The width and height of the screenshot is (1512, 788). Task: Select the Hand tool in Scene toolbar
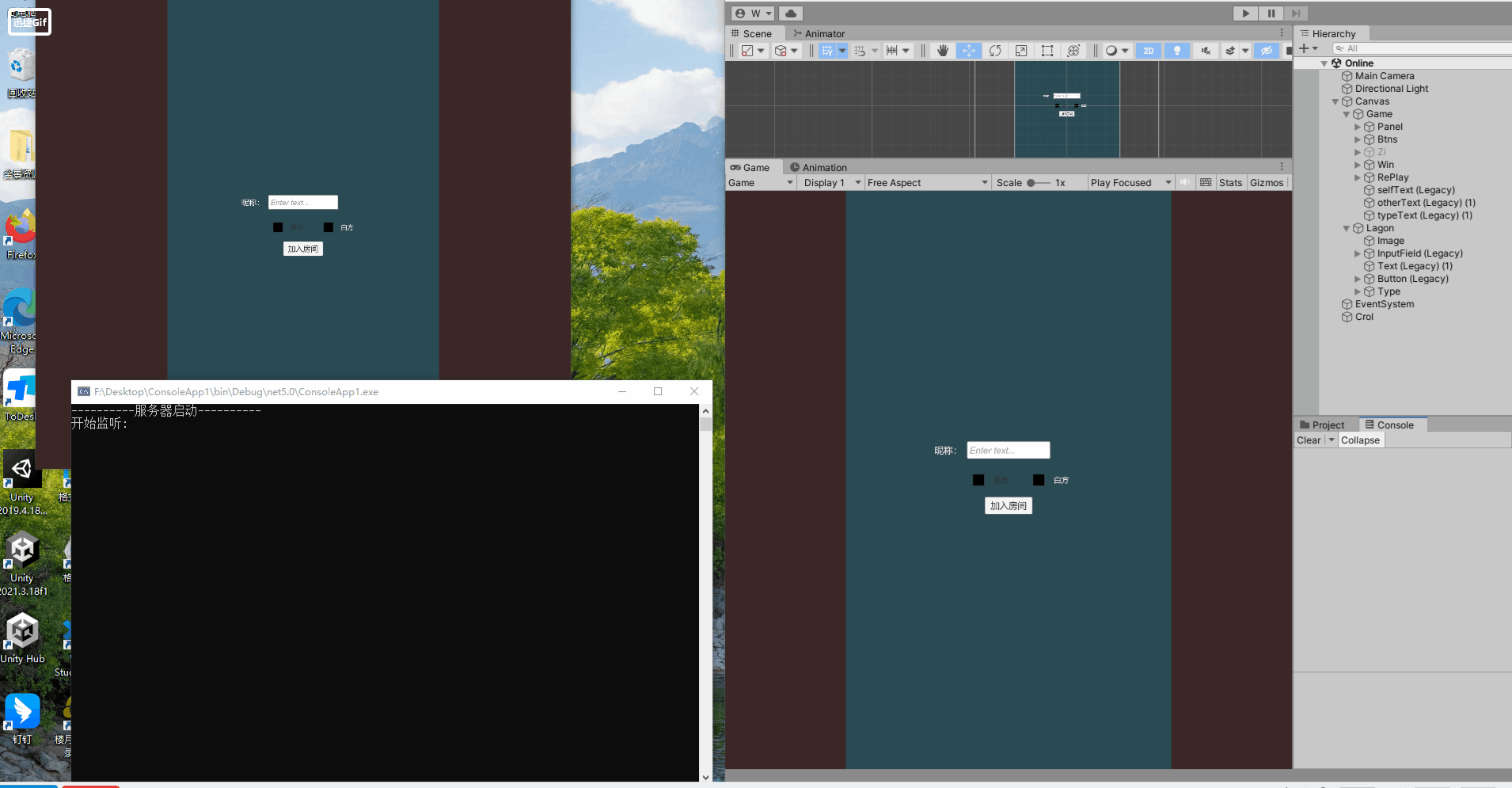[942, 51]
